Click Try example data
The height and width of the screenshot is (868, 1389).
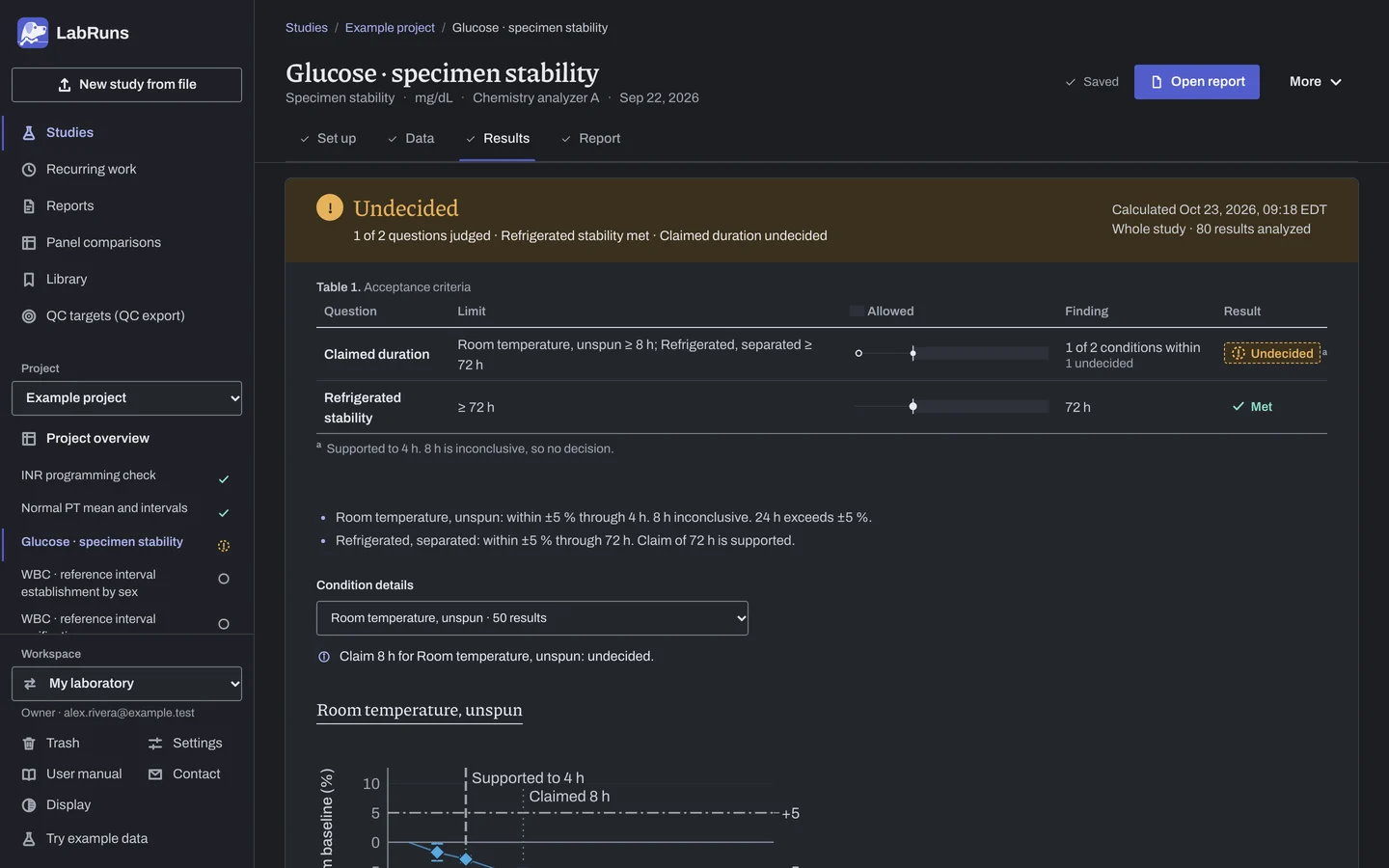tap(96, 839)
